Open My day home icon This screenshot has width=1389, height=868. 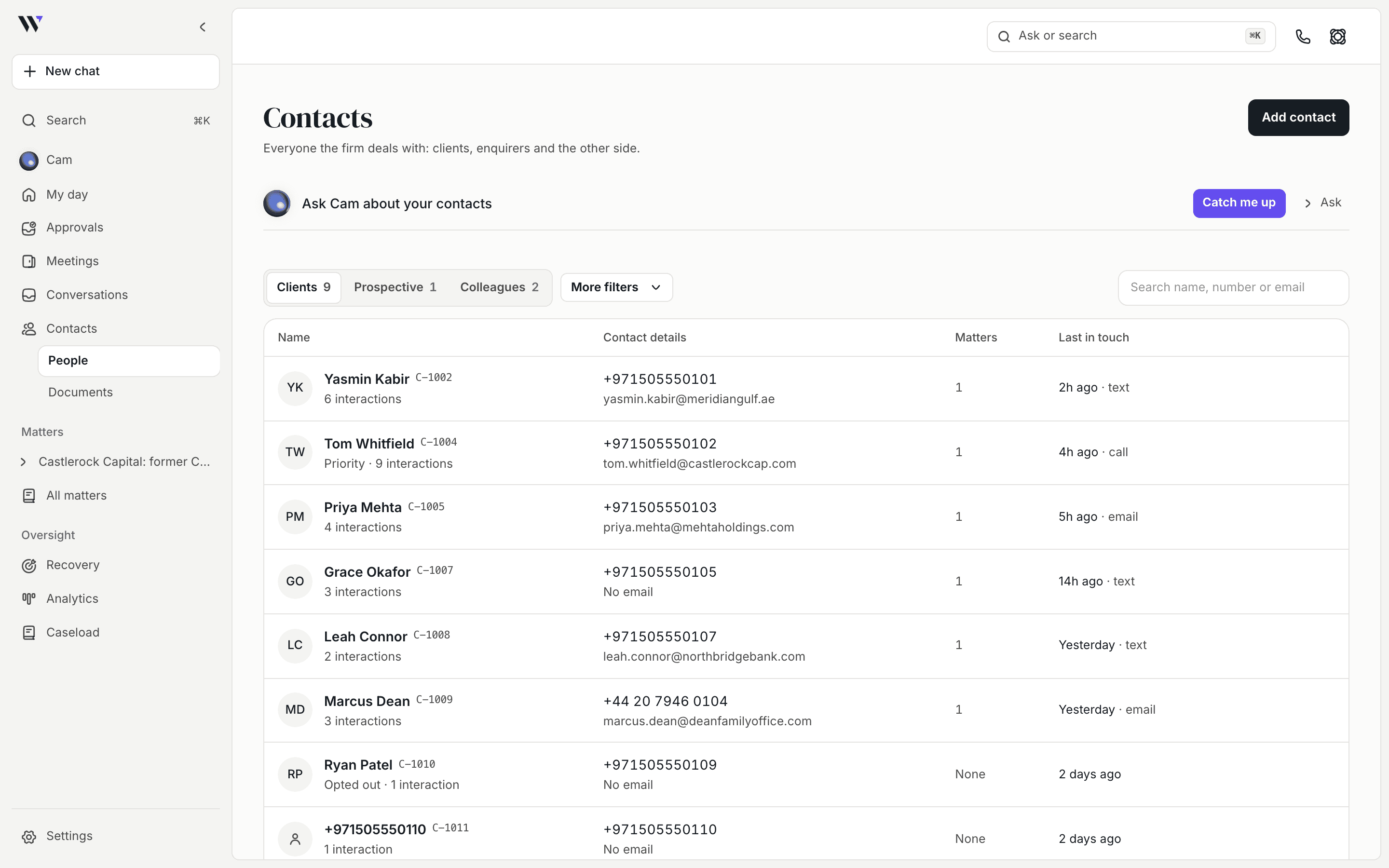29,195
